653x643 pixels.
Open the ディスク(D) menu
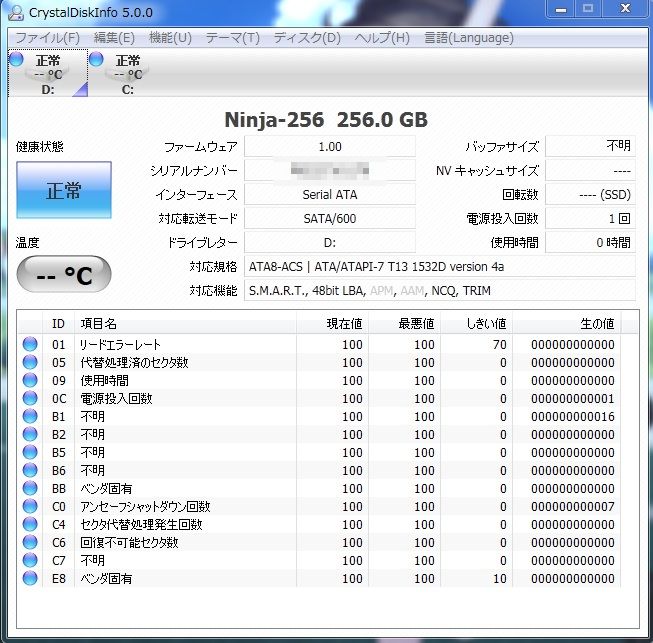pos(307,38)
